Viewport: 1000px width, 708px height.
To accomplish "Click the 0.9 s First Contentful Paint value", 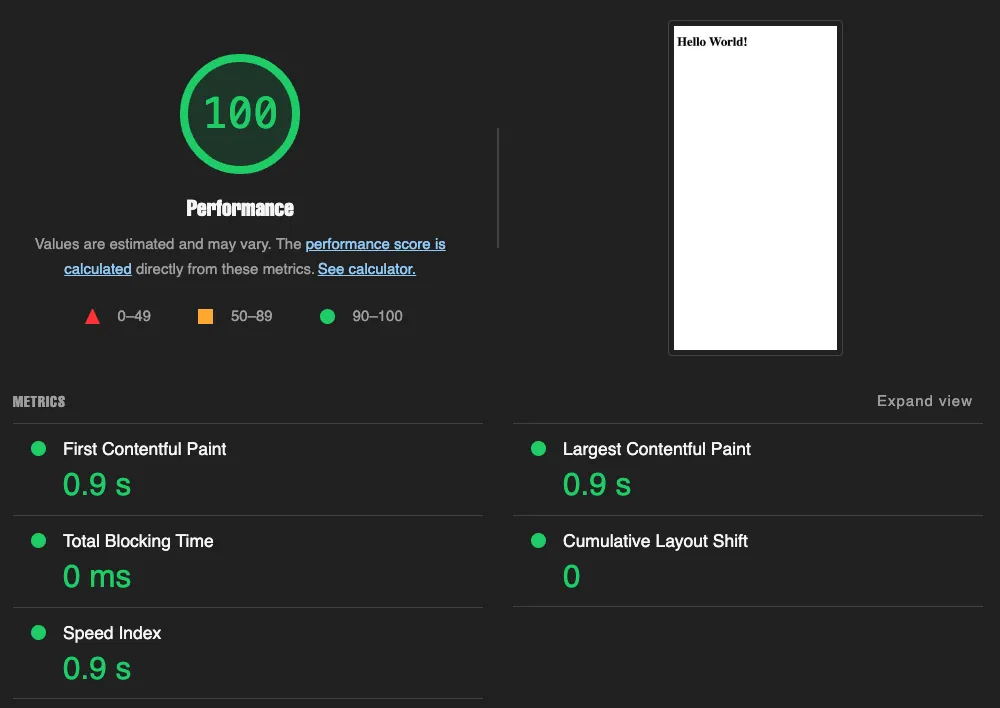I will click(x=97, y=485).
